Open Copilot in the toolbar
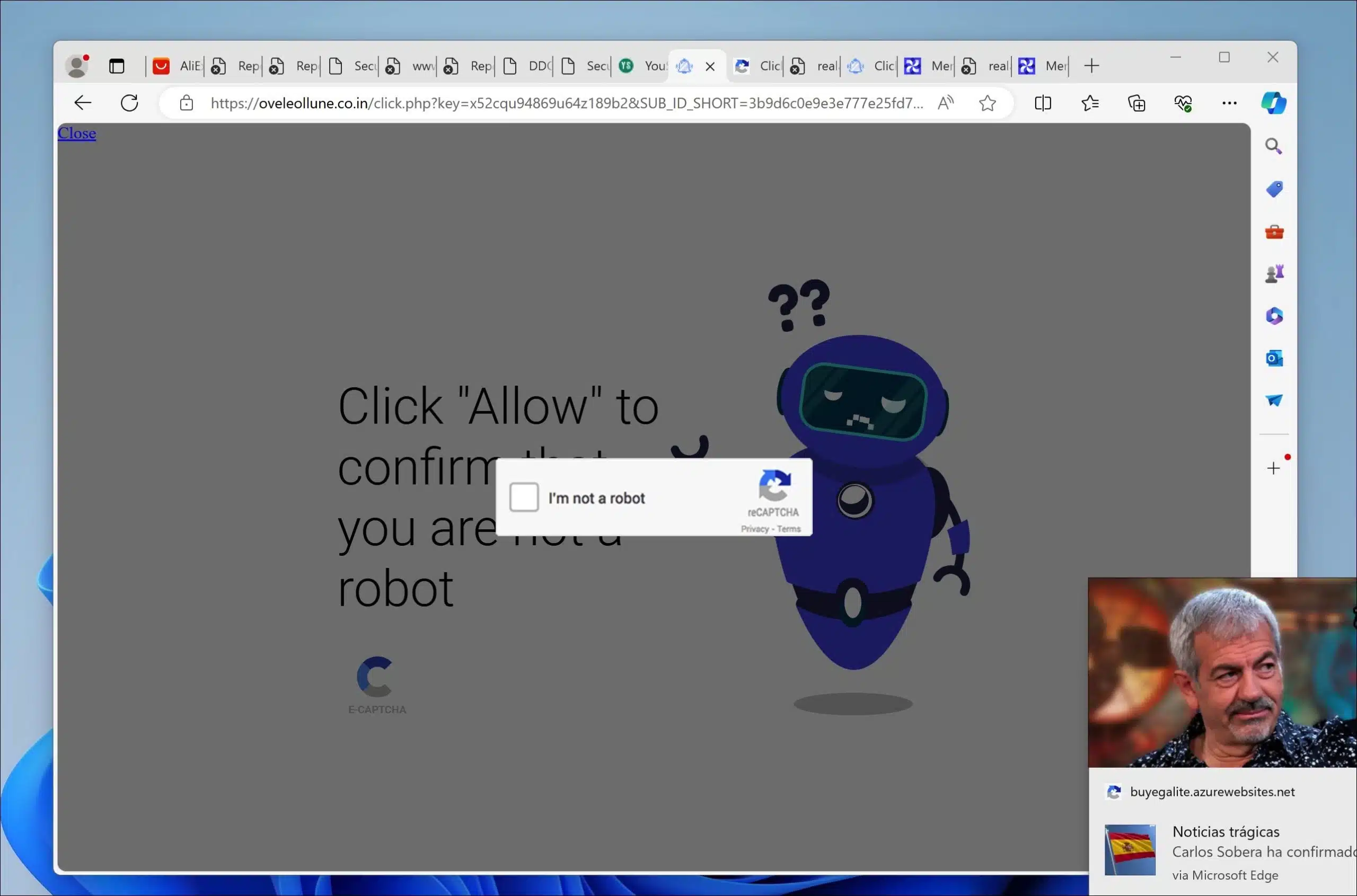 1274,103
